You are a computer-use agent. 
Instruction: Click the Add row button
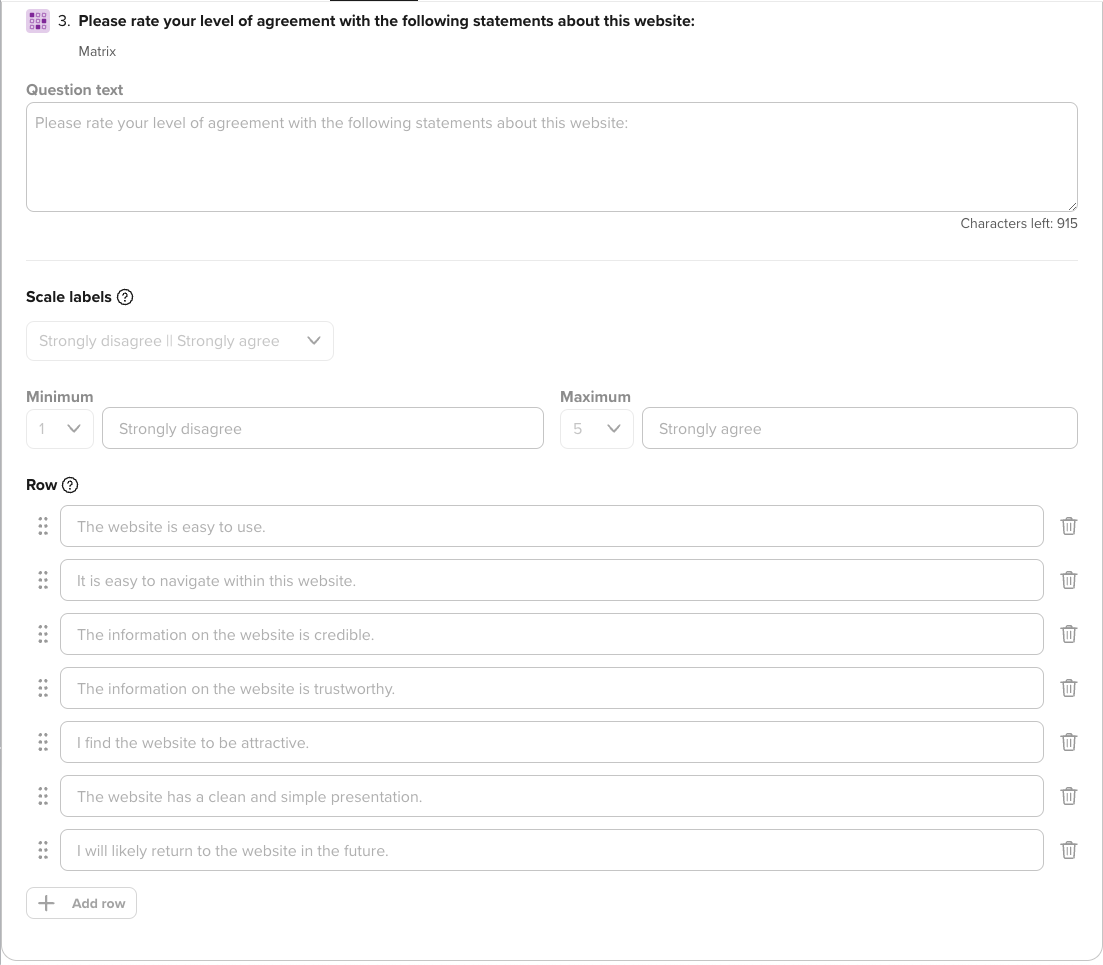[82, 903]
